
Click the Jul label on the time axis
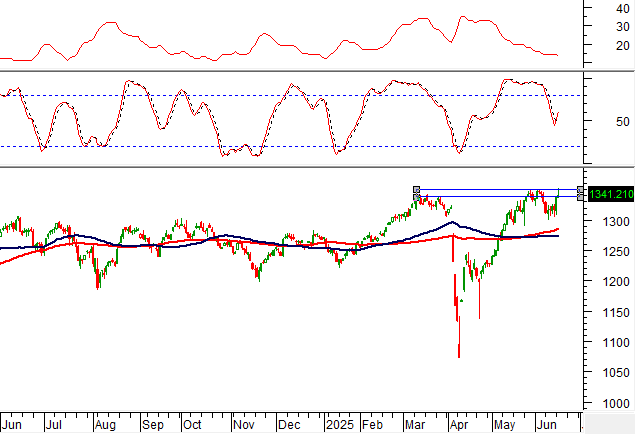pos(53,425)
